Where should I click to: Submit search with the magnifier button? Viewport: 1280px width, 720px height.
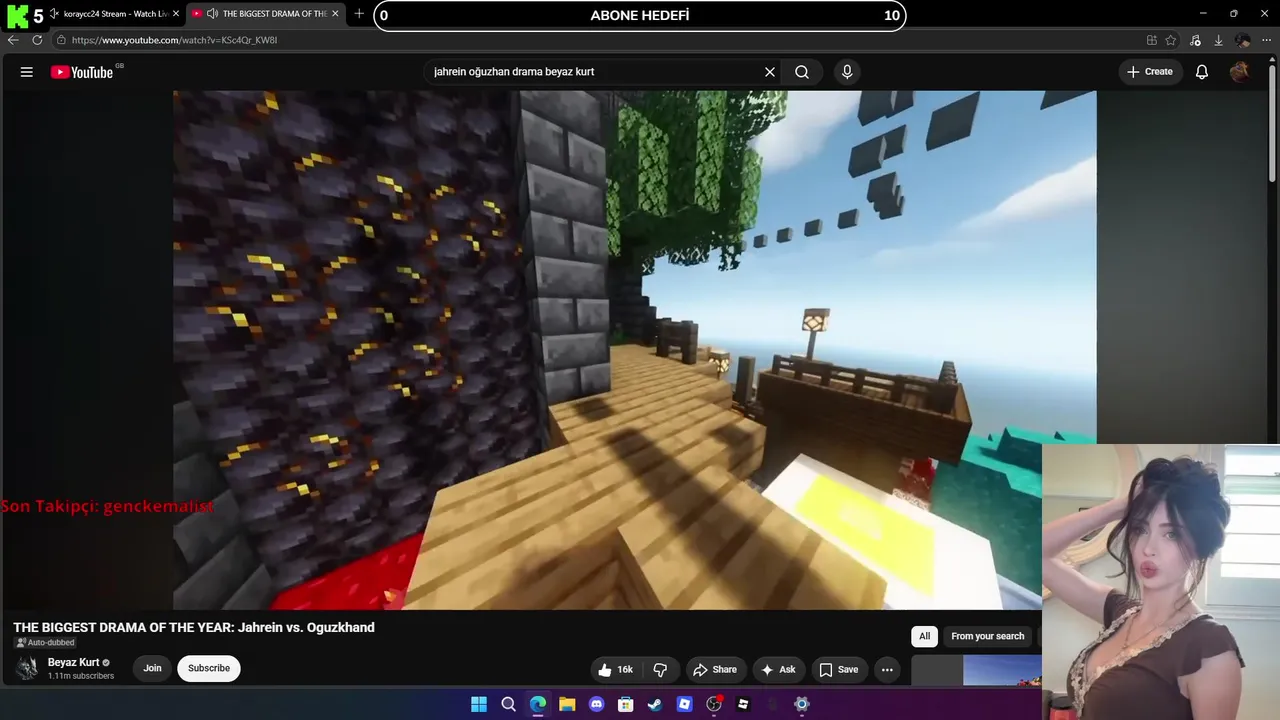tap(802, 72)
